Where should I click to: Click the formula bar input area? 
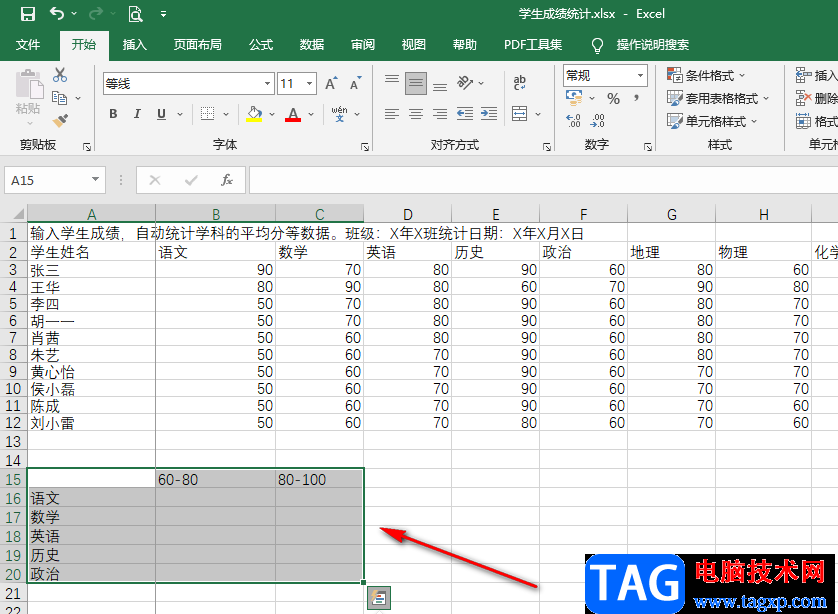coord(543,180)
